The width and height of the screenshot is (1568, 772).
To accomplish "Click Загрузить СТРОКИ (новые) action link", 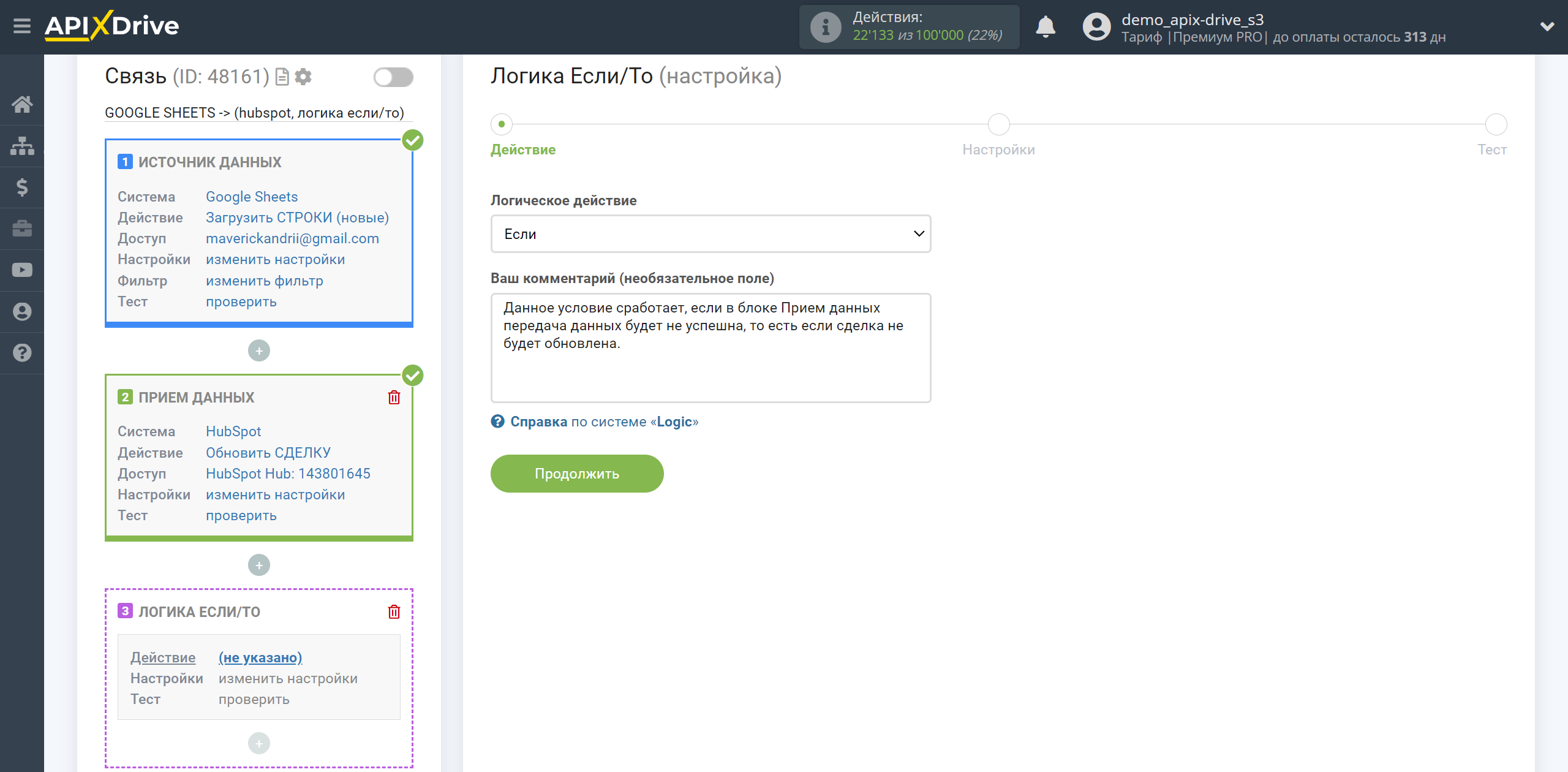I will (297, 218).
